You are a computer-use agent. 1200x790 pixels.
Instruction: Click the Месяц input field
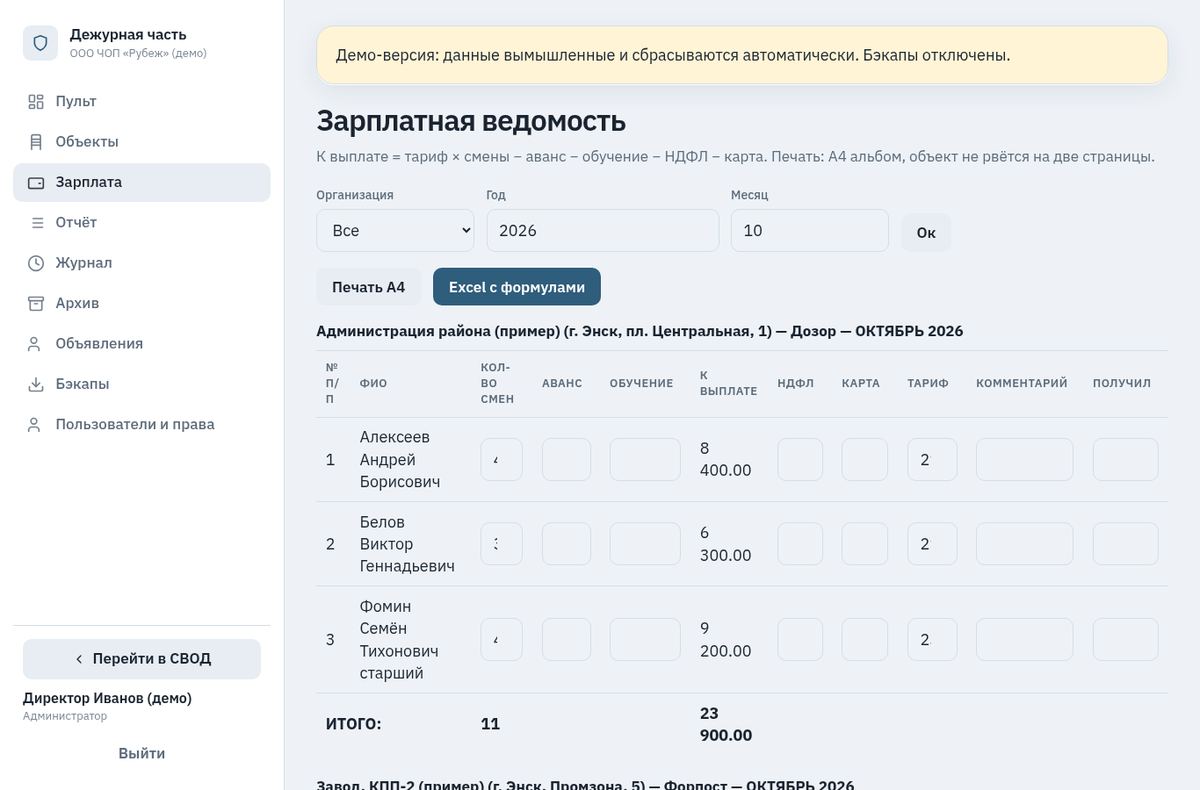click(810, 230)
